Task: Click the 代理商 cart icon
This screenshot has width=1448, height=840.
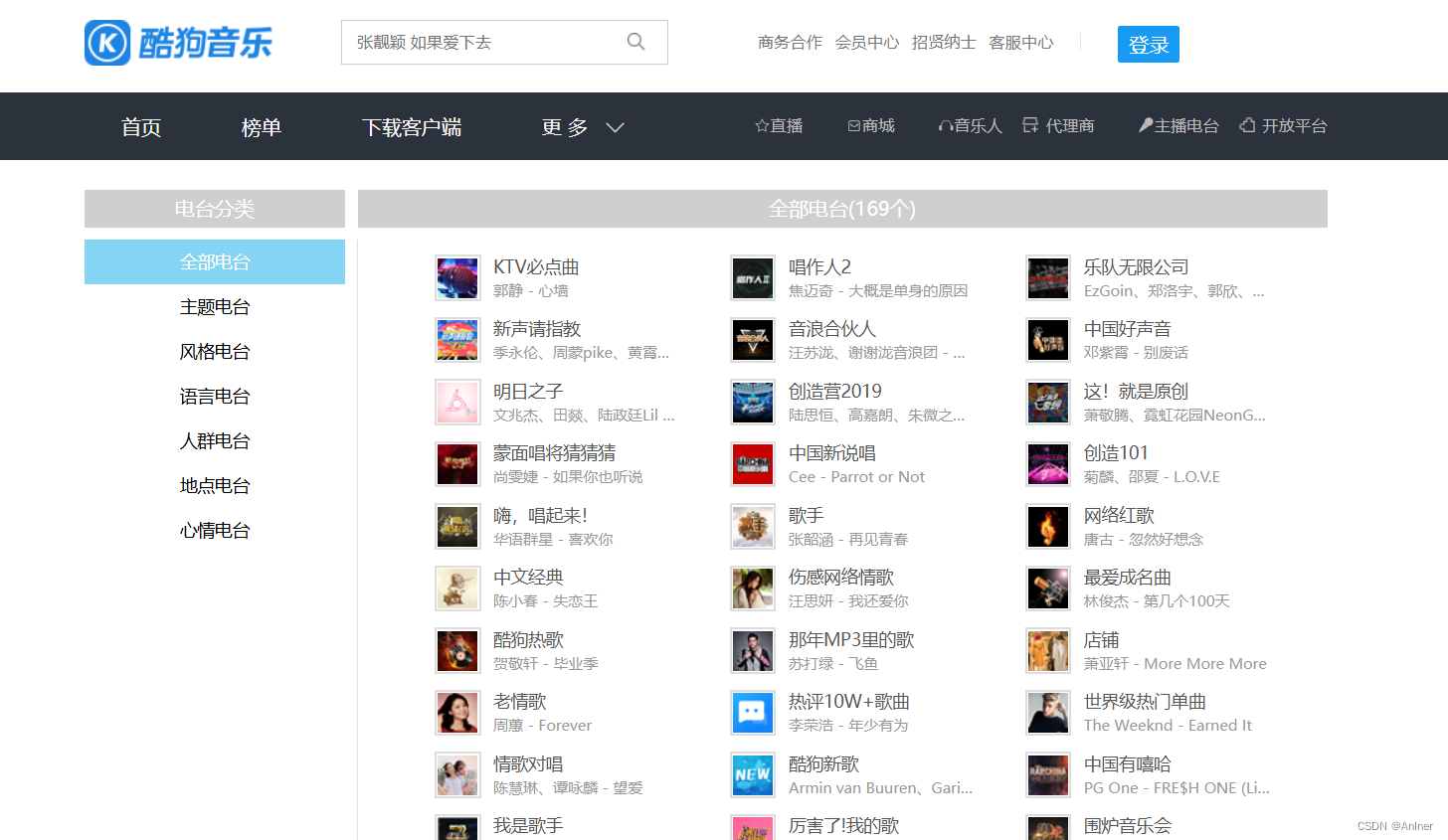Action: pyautogui.click(x=1030, y=125)
